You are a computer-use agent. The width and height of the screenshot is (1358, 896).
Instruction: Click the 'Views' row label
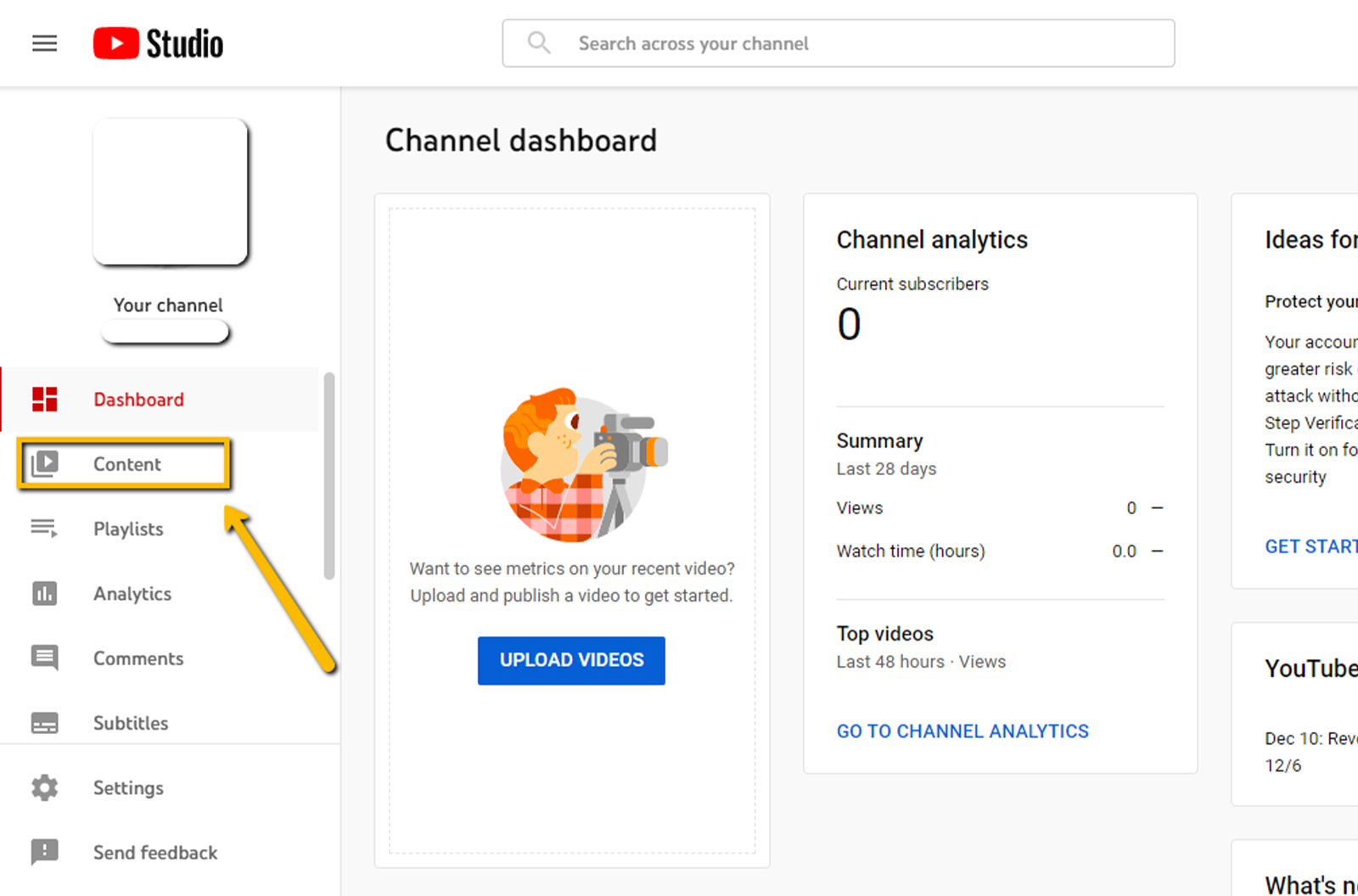click(860, 507)
